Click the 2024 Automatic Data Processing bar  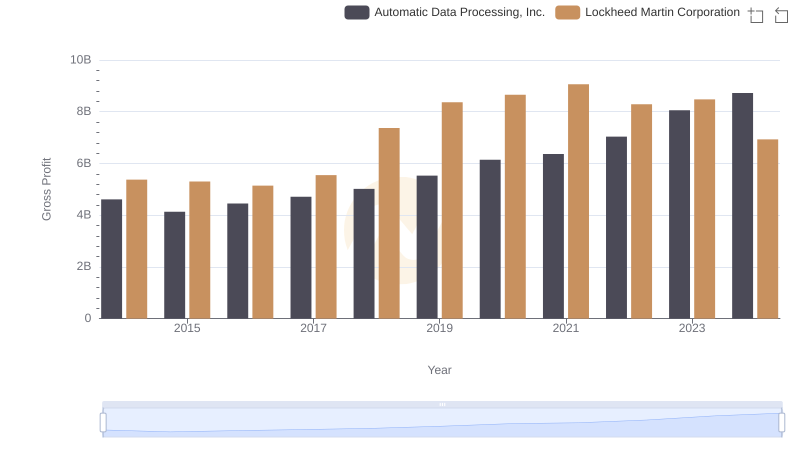742,206
